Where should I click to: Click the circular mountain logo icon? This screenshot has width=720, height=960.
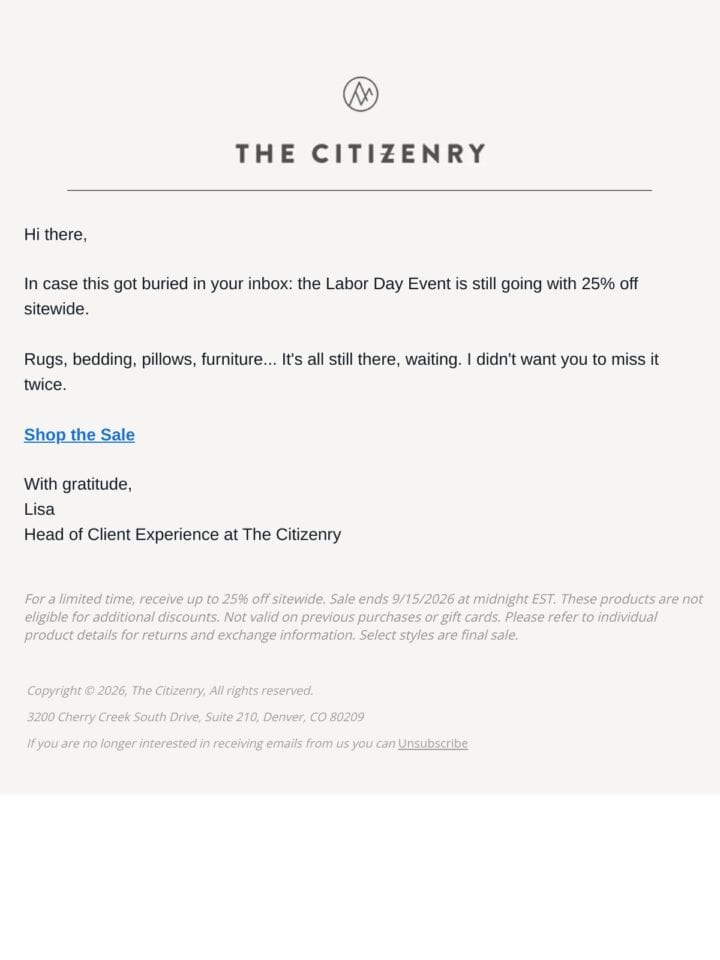(x=360, y=94)
